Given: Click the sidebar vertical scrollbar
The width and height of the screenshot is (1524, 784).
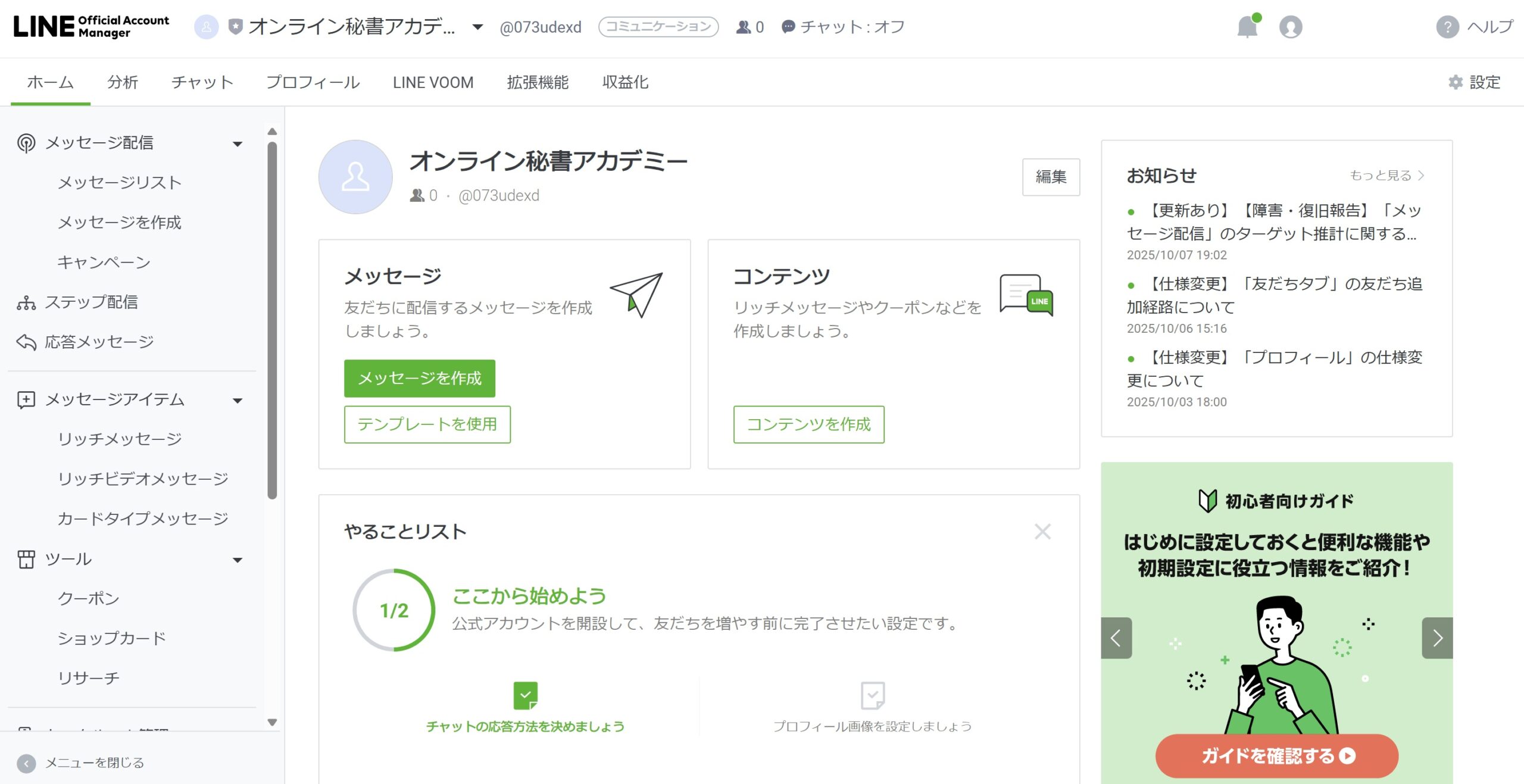Looking at the screenshot, I should 272,321.
